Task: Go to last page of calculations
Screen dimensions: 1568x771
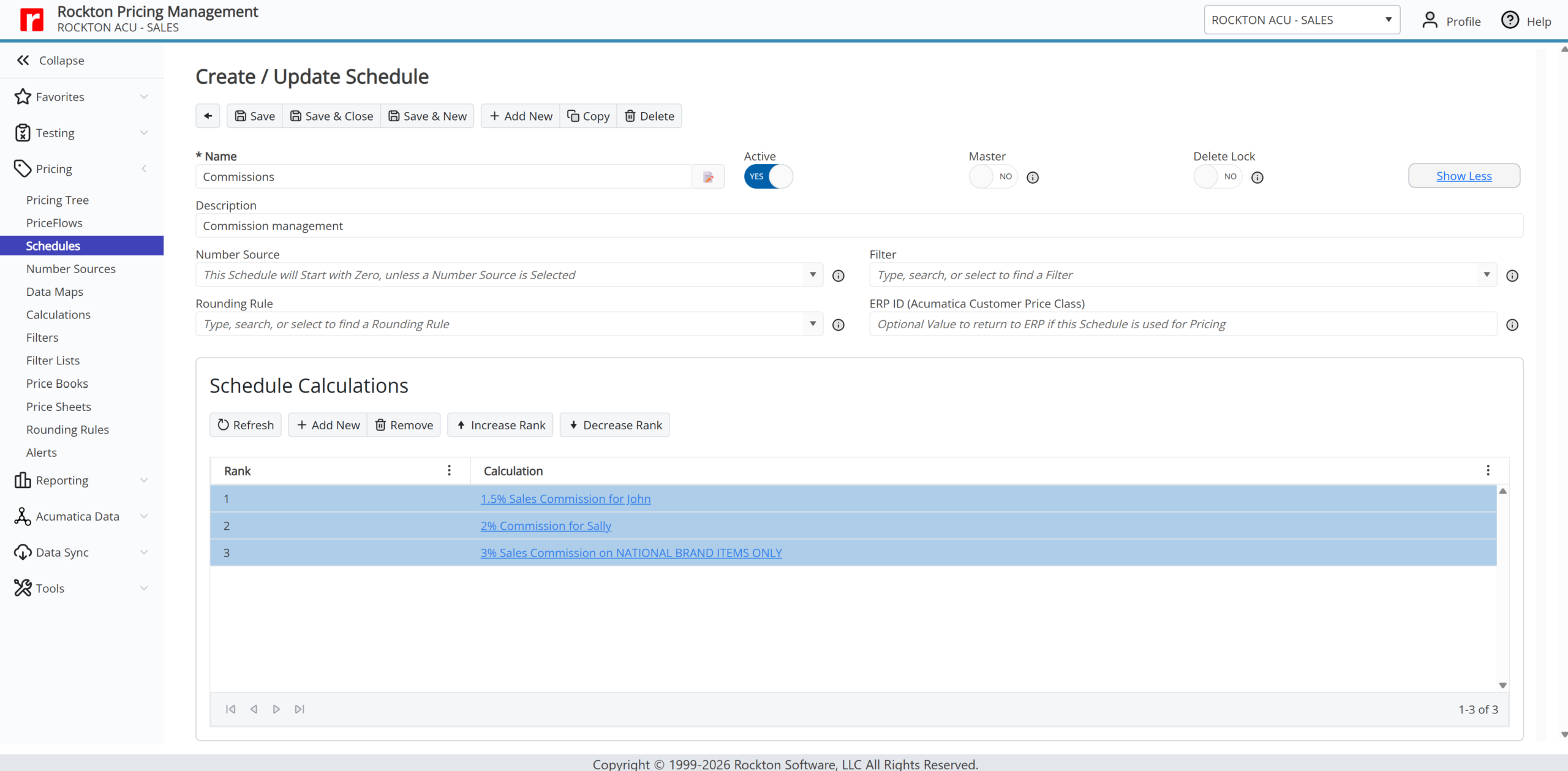Action: pos(300,709)
